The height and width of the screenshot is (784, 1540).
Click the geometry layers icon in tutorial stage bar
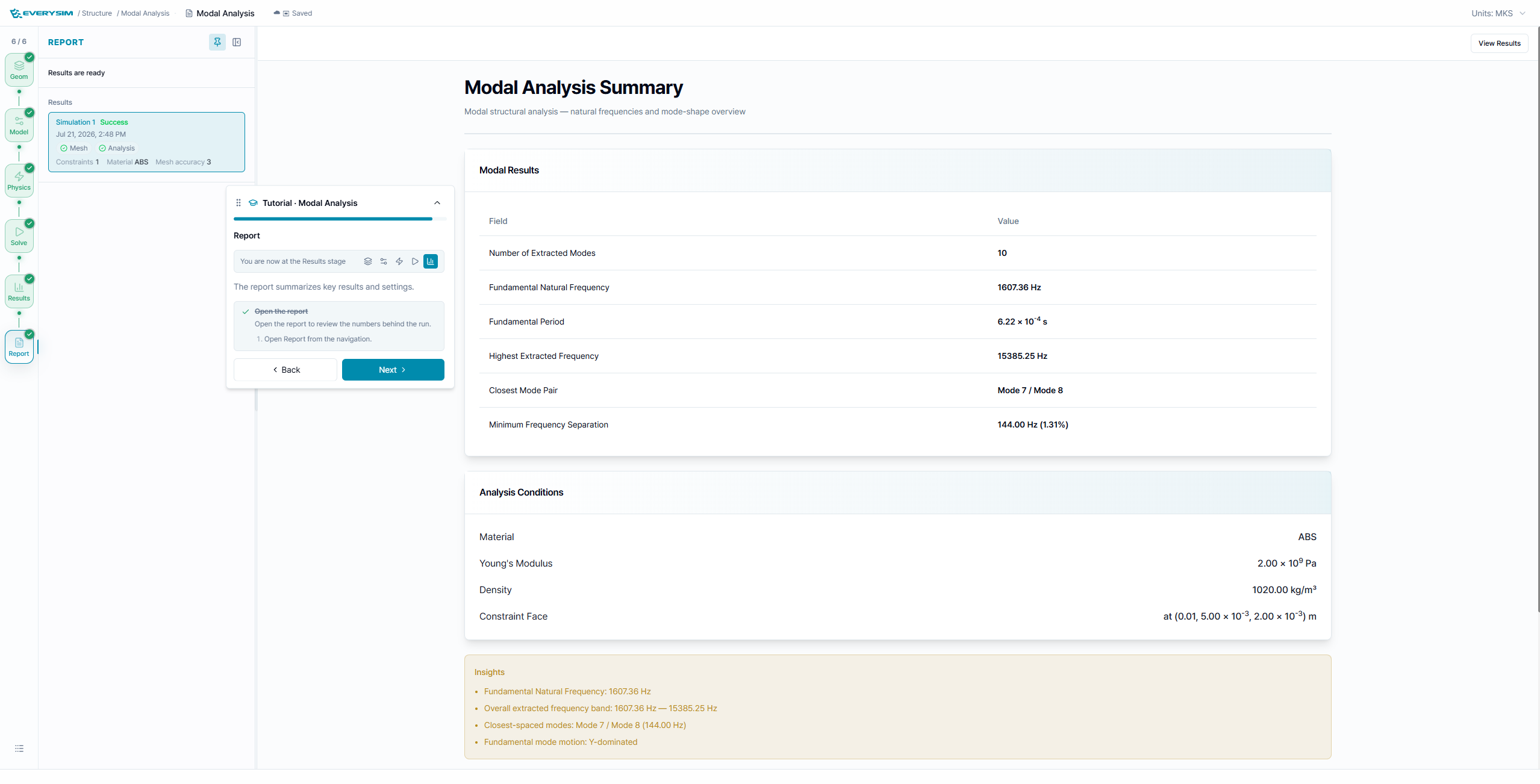[368, 261]
